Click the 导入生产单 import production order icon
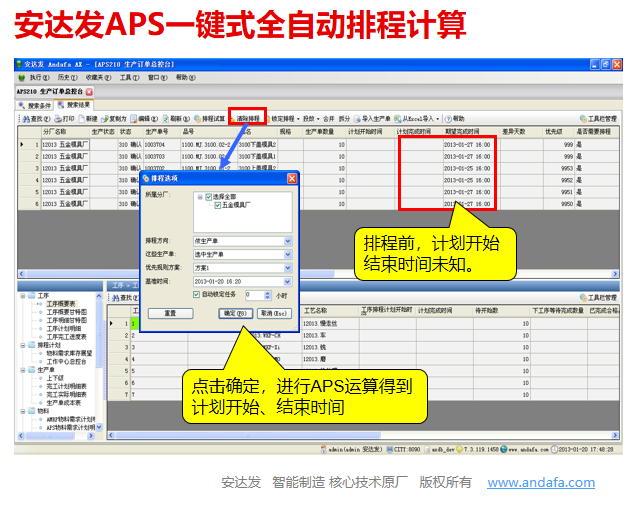The image size is (635, 508). (357, 119)
